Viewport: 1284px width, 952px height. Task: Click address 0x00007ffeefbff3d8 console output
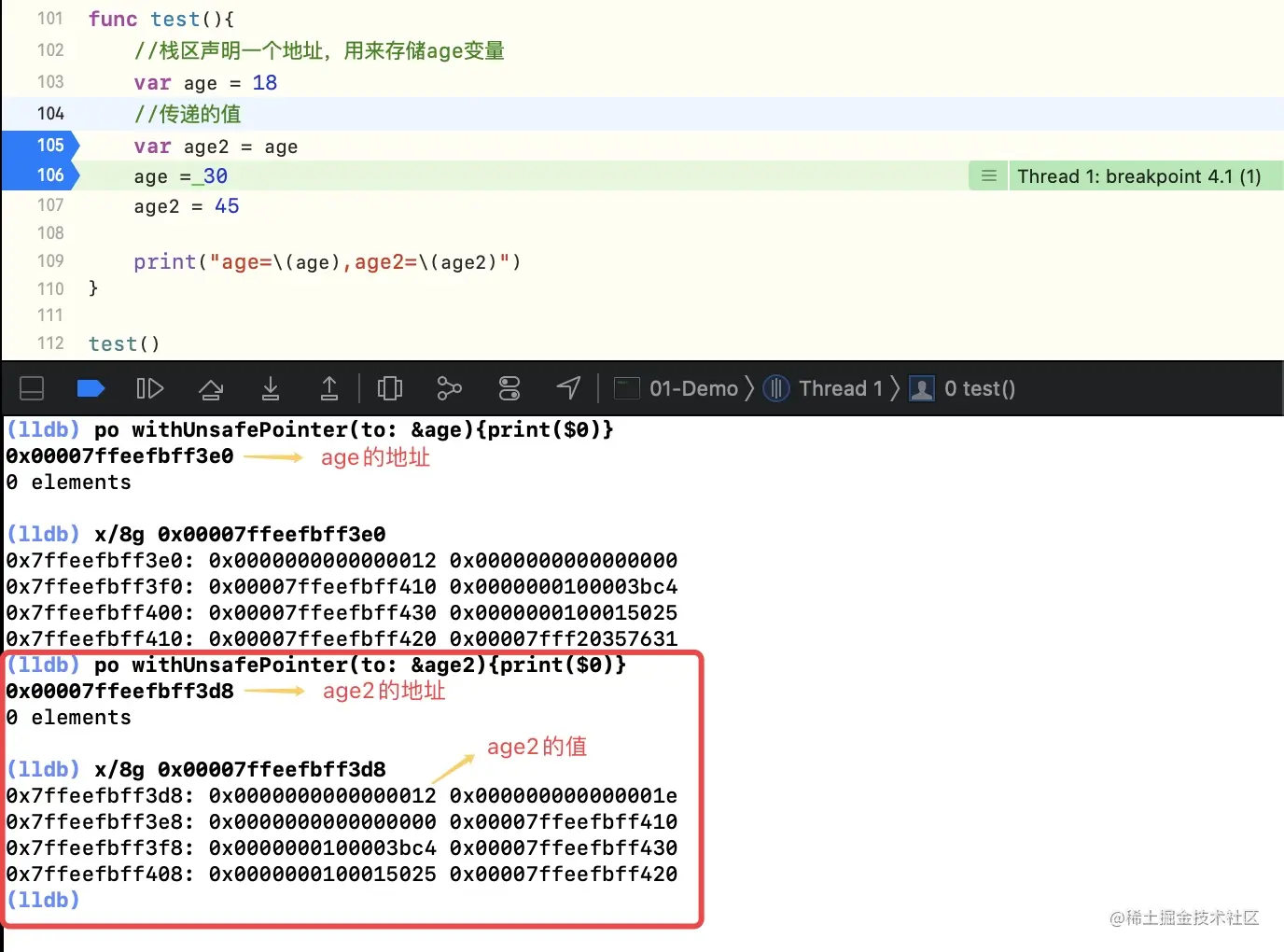119,692
